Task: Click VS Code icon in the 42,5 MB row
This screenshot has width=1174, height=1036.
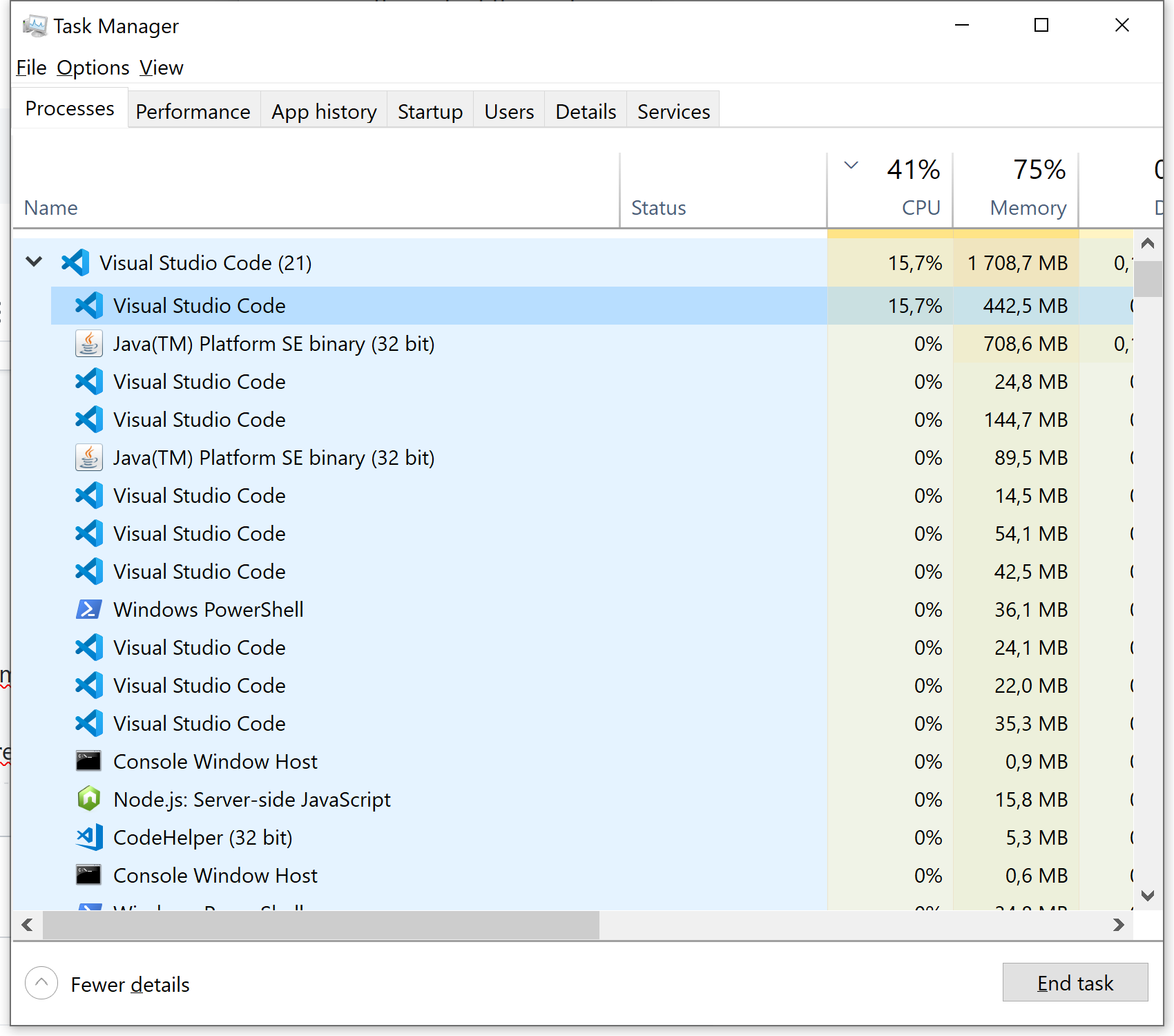Action: 89,572
